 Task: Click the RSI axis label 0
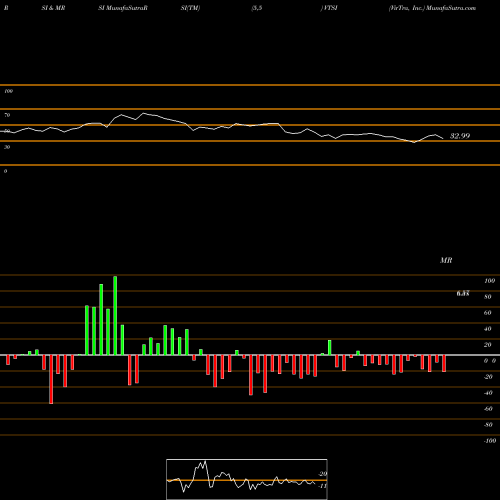pyautogui.click(x=5, y=171)
